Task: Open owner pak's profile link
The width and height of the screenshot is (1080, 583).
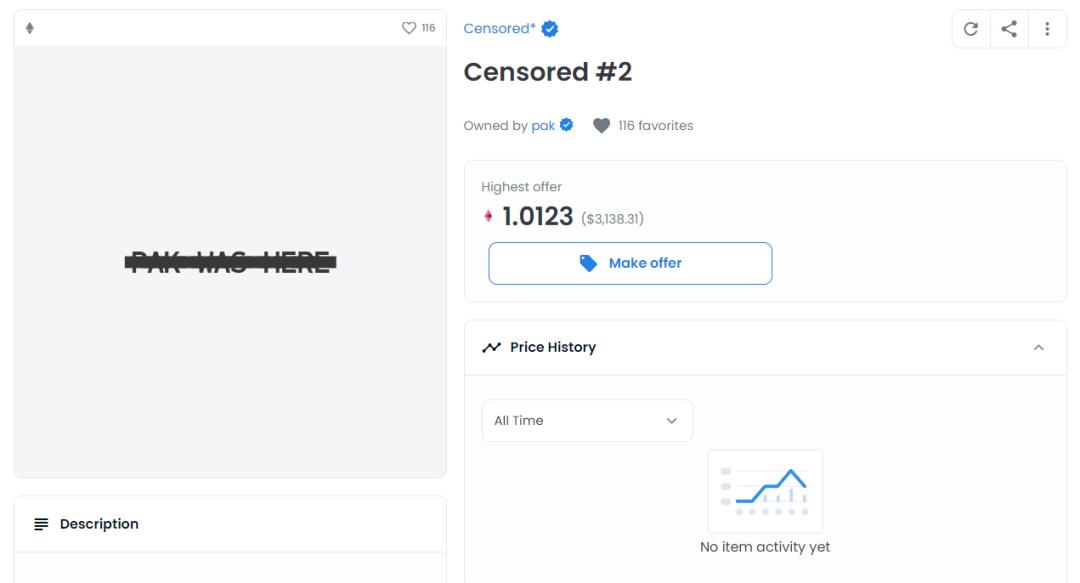Action: (543, 125)
